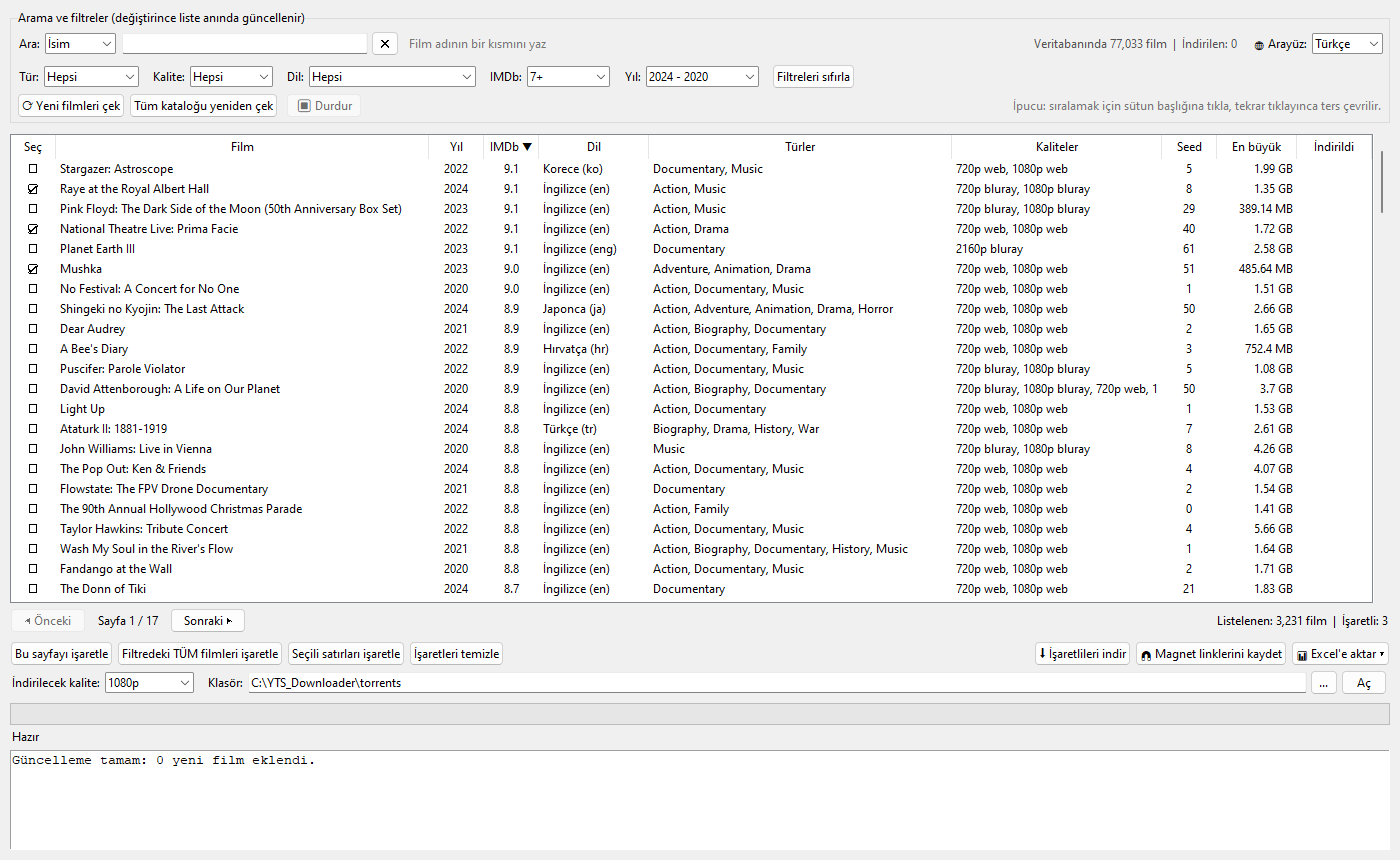Click İşaretleri temizle button
Screen dimensions: 1400x860
457,654
